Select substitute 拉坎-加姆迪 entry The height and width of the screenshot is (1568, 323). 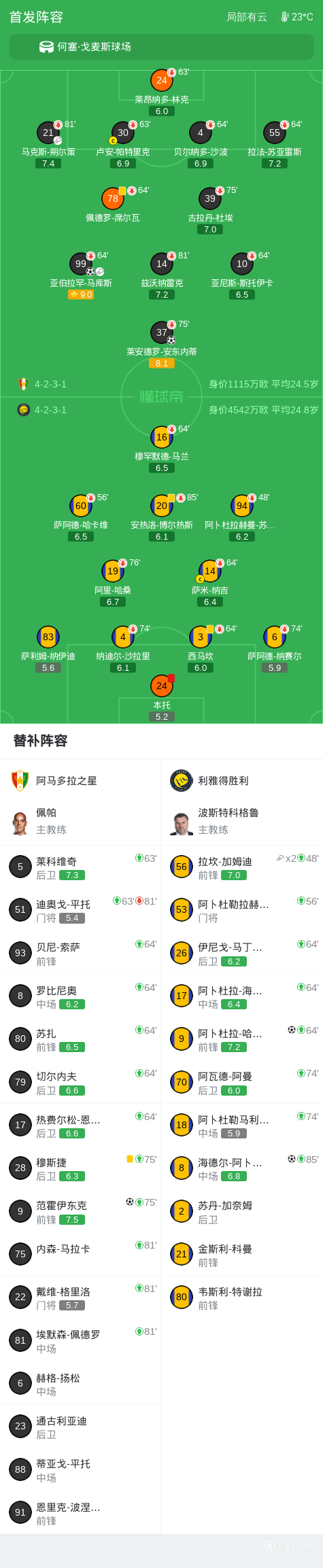(x=242, y=867)
